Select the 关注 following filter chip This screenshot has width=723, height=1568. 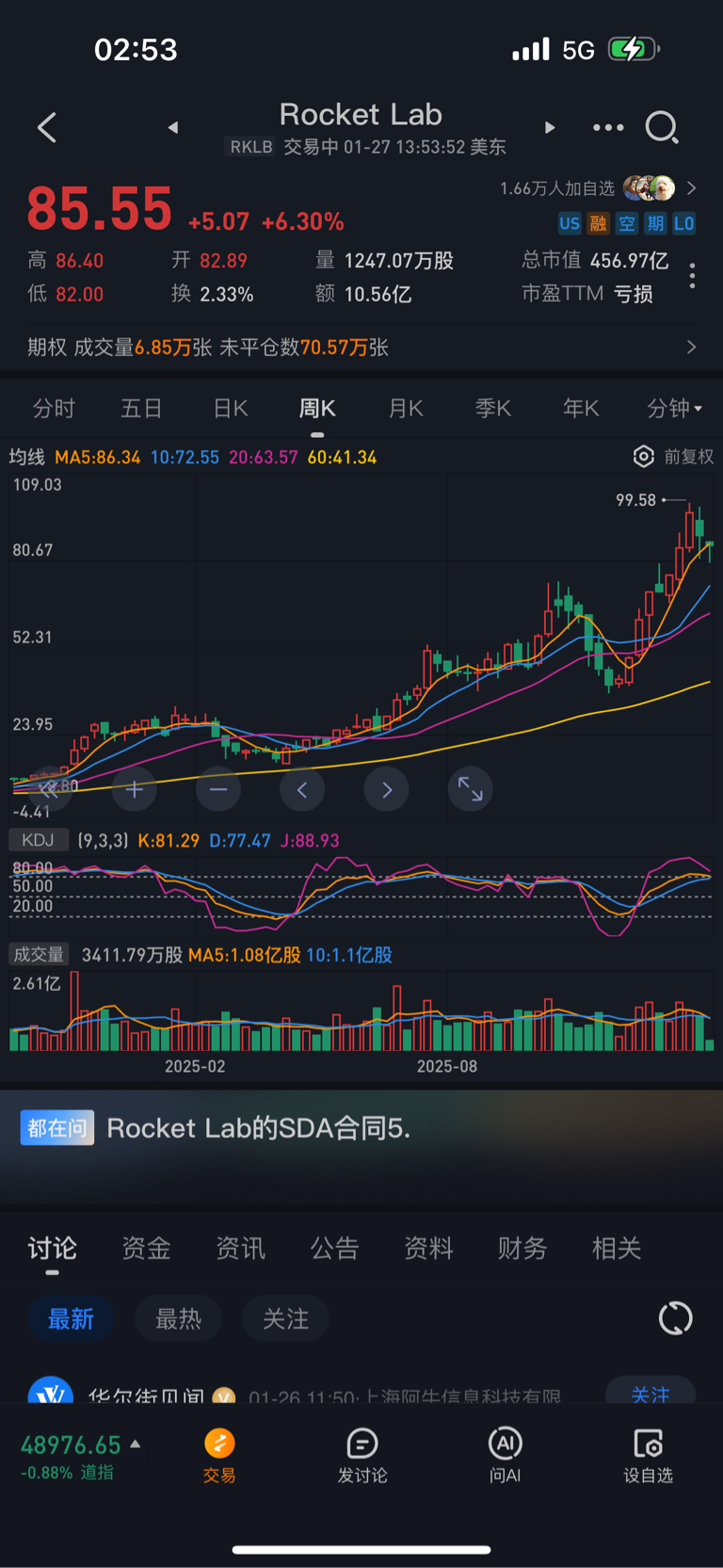click(x=285, y=1318)
